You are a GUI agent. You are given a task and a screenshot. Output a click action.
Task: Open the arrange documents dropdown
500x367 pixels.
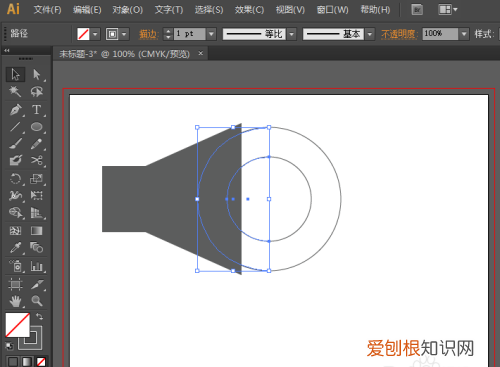(448, 10)
